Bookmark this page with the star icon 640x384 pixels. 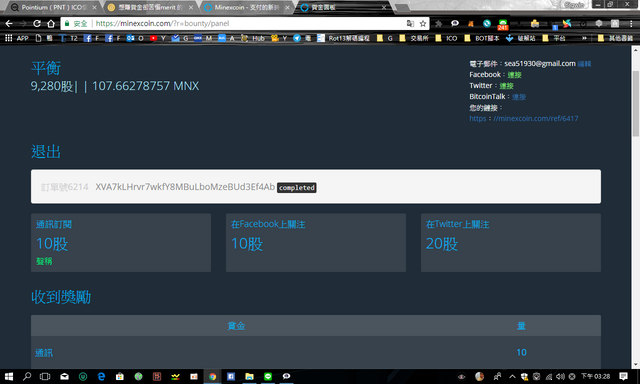coord(423,24)
